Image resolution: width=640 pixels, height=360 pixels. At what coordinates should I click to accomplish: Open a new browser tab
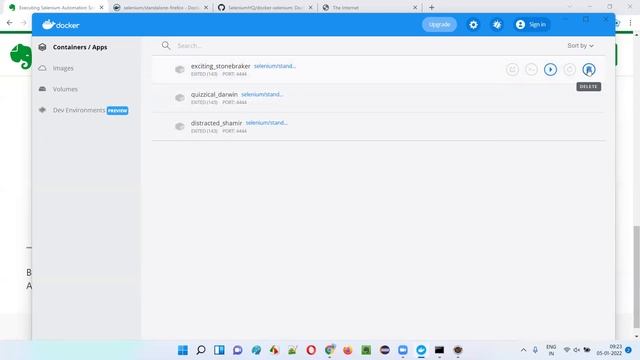(x=431, y=7)
